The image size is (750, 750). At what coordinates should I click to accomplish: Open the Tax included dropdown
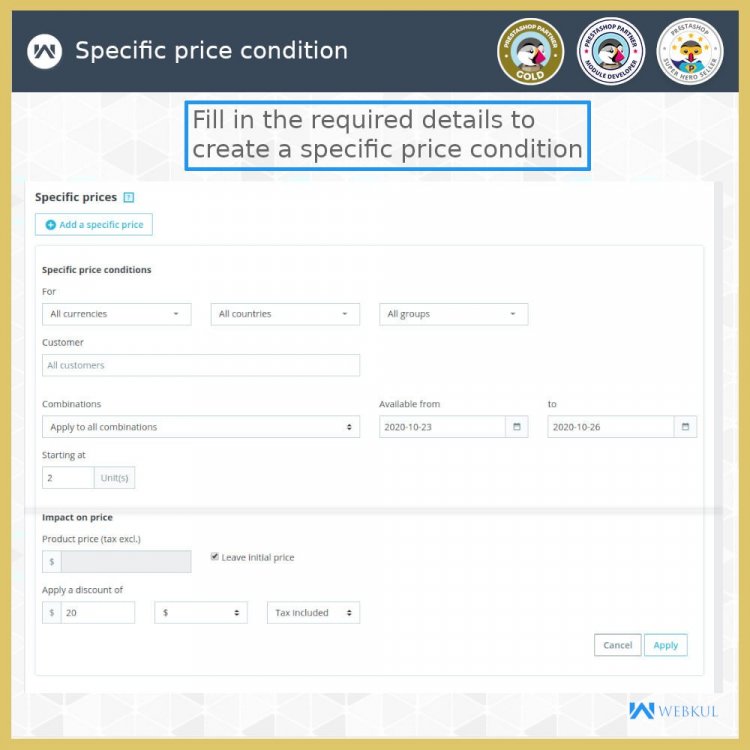[313, 613]
